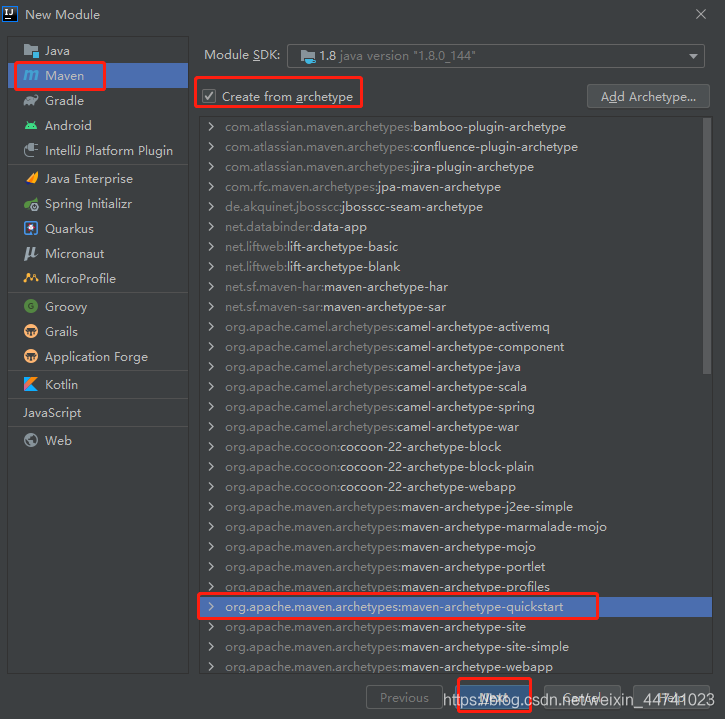Click the Add Archetype... button
Viewport: 725px width, 719px height.
[x=648, y=96]
